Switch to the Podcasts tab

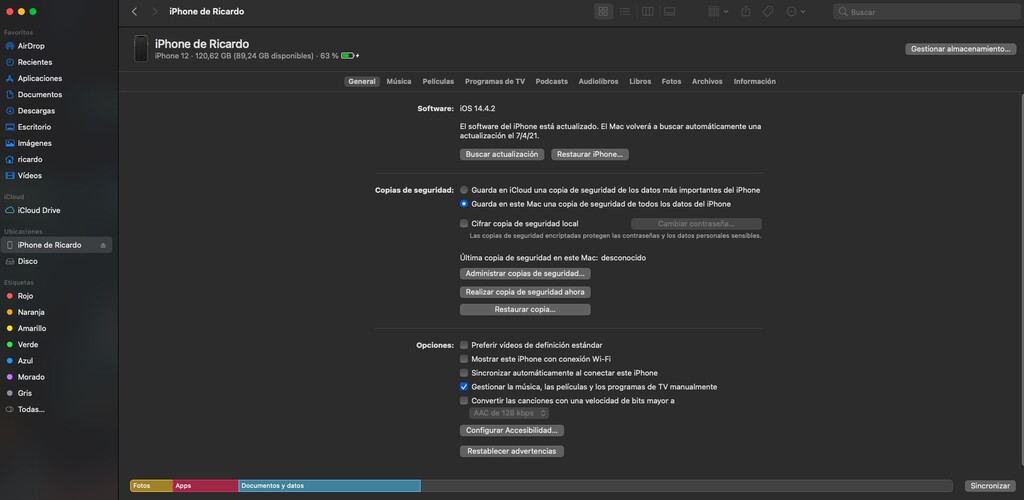coord(552,82)
